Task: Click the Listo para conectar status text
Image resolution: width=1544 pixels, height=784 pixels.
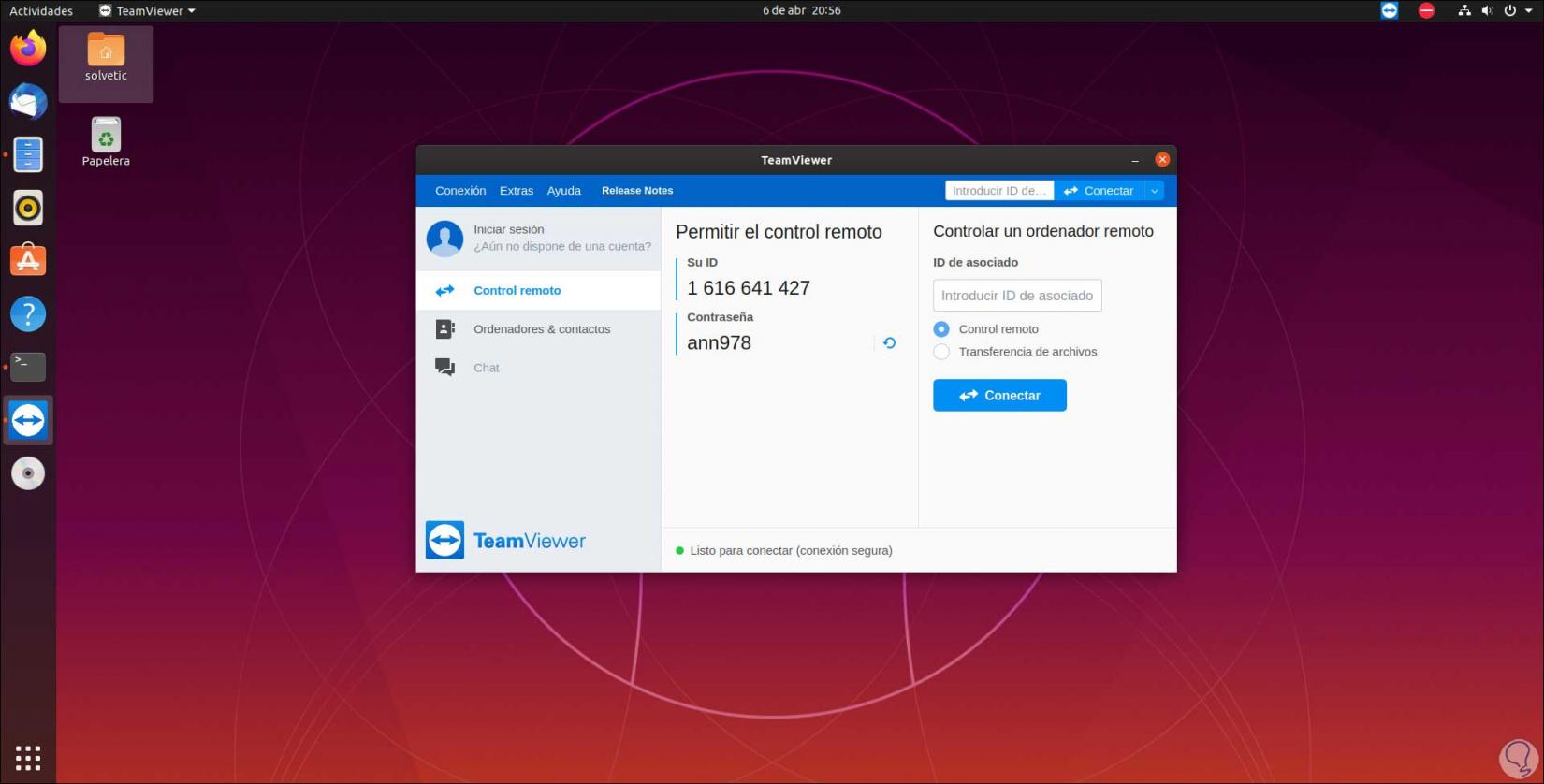Action: 791,551
